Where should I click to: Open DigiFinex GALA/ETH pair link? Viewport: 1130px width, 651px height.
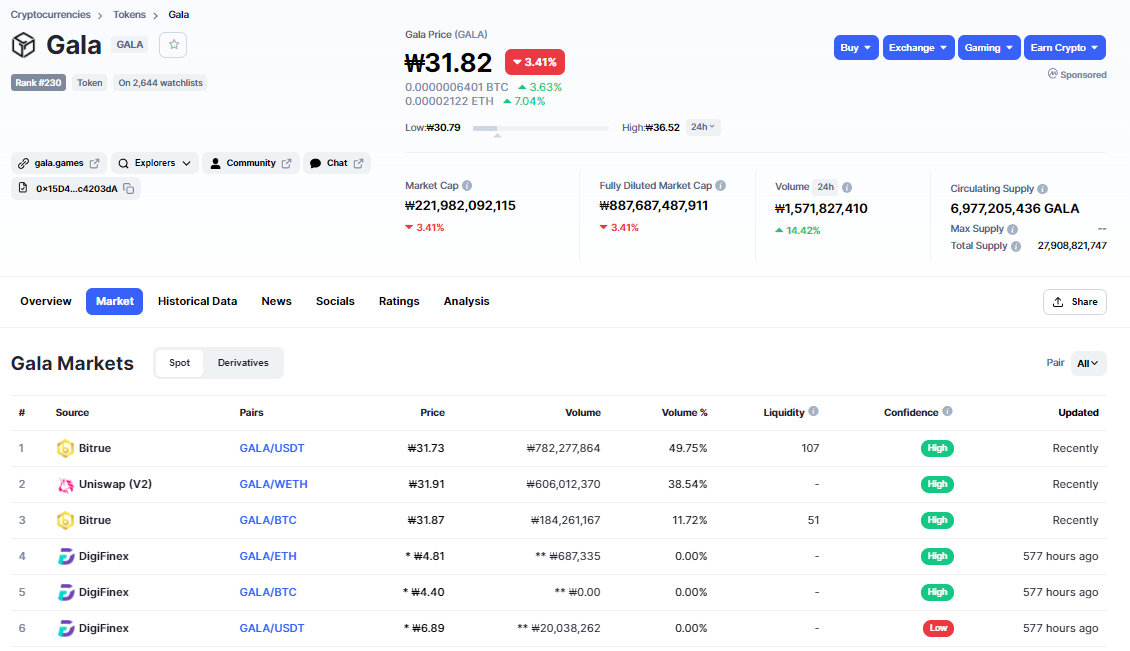(268, 557)
